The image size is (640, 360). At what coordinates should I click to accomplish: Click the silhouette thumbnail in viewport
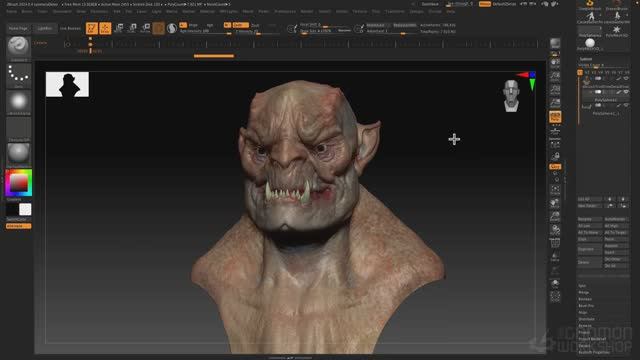click(x=67, y=84)
